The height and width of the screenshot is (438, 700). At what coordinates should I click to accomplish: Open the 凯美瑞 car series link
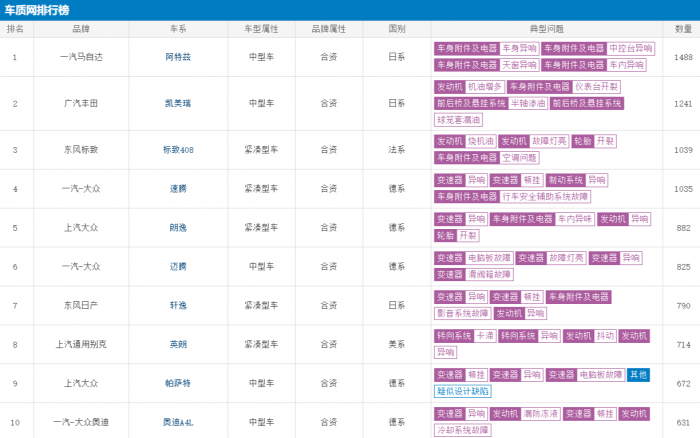178,104
